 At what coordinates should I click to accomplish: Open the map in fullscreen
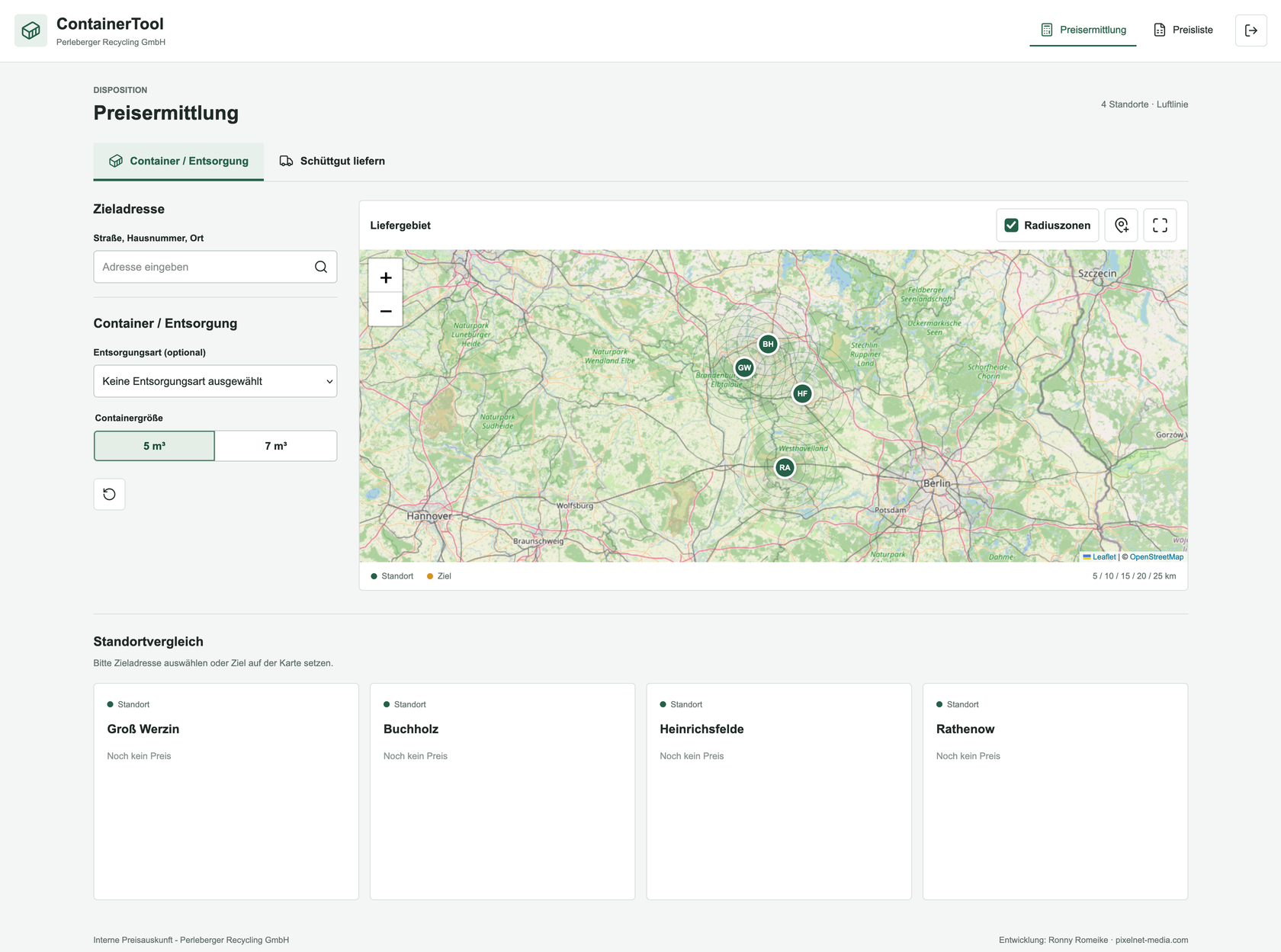pos(1160,226)
